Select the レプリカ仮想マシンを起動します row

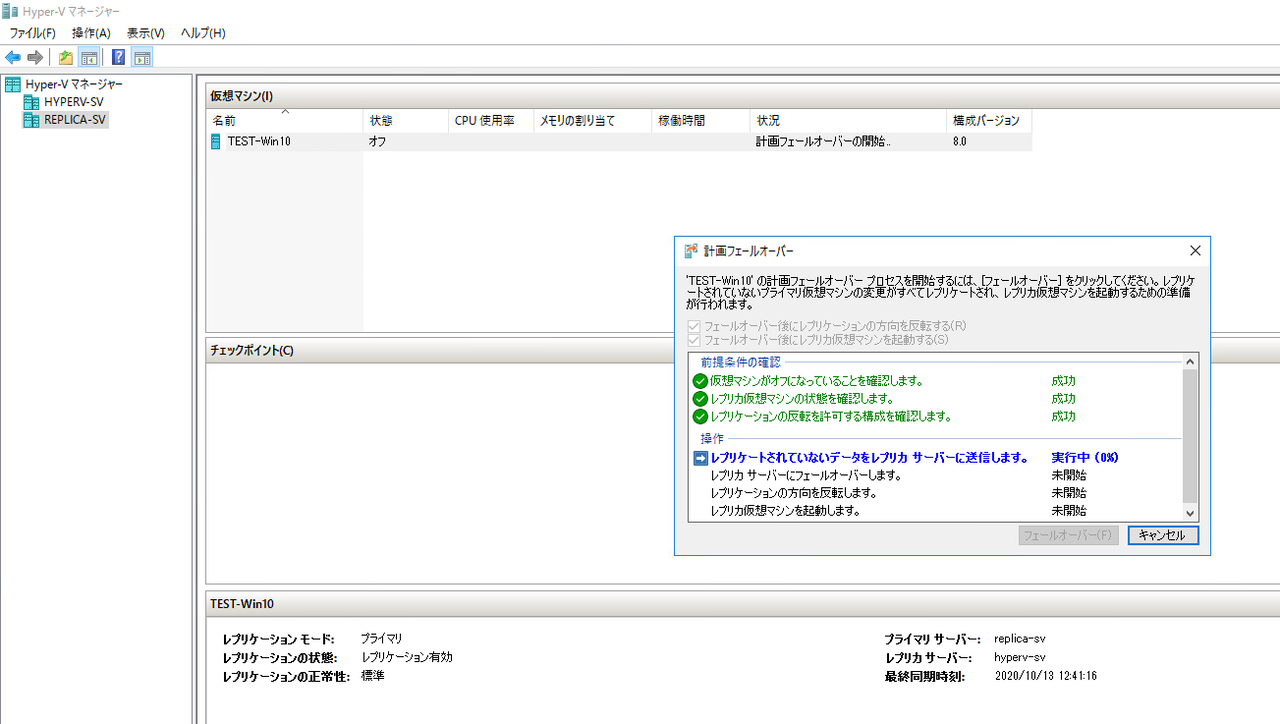[x=936, y=511]
